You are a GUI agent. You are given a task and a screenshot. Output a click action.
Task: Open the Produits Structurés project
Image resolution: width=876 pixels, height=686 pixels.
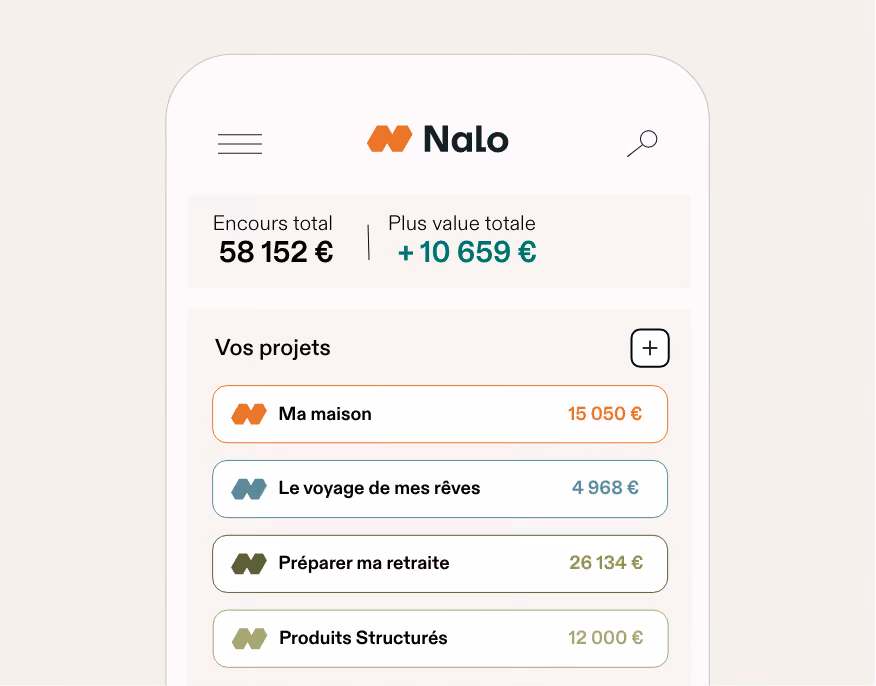tap(440, 639)
